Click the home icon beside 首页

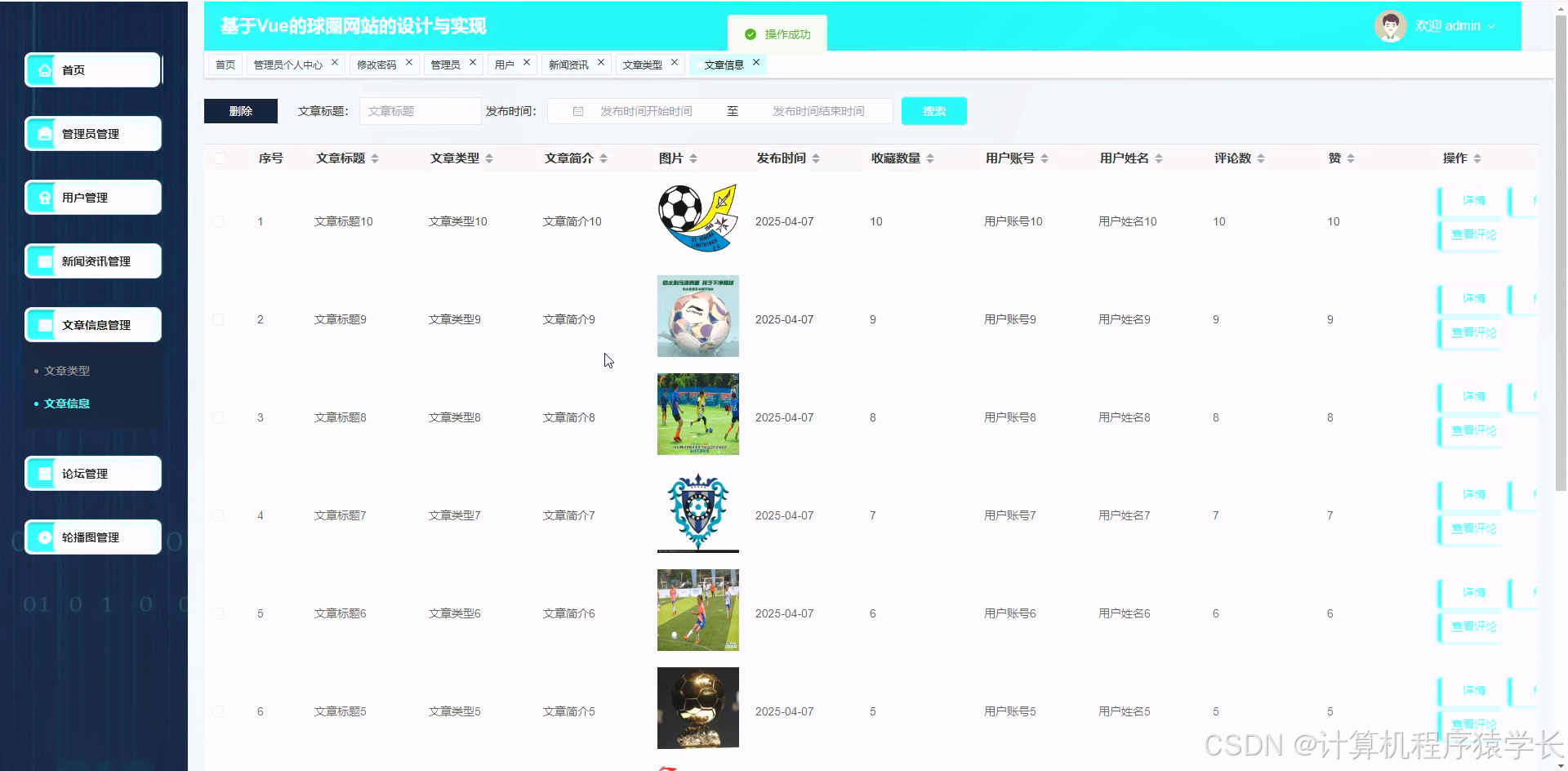tap(45, 70)
